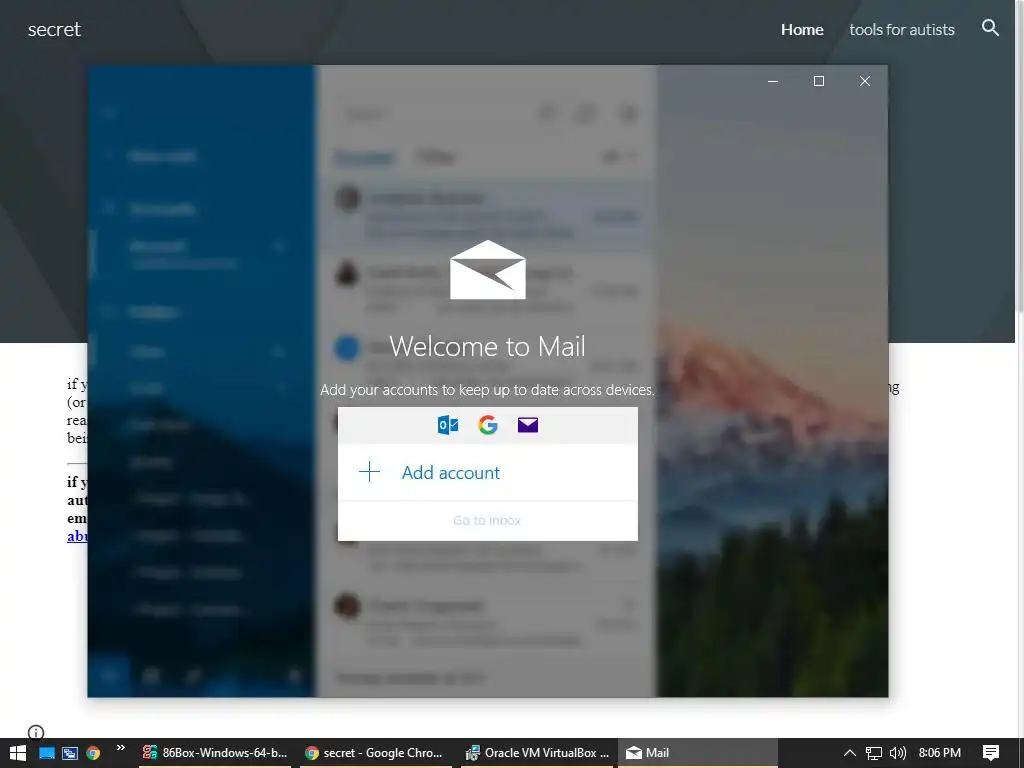
Task: Click the Google account icon
Action: [x=488, y=425]
